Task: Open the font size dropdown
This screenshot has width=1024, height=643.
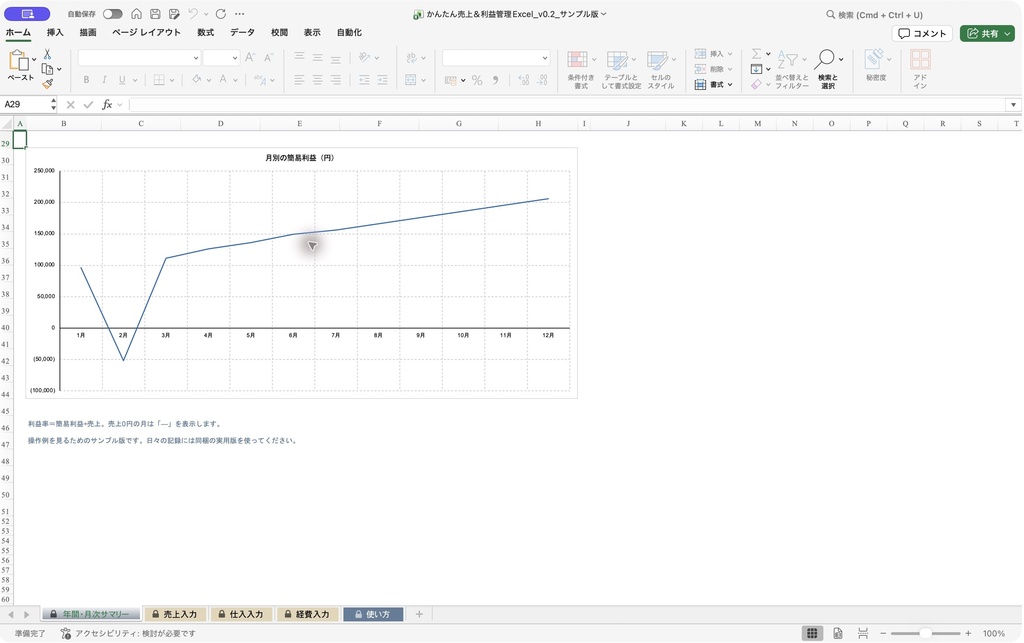Action: pyautogui.click(x=235, y=57)
